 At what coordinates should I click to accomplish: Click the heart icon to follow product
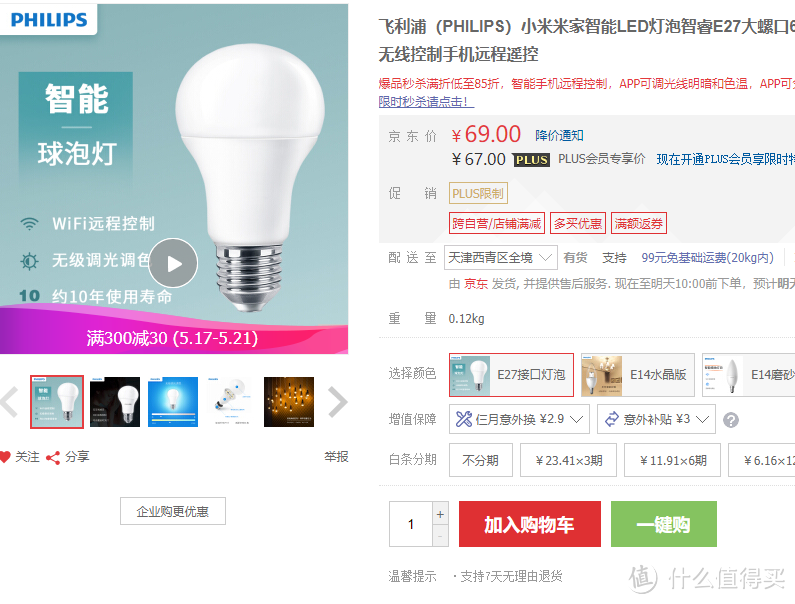pos(5,457)
